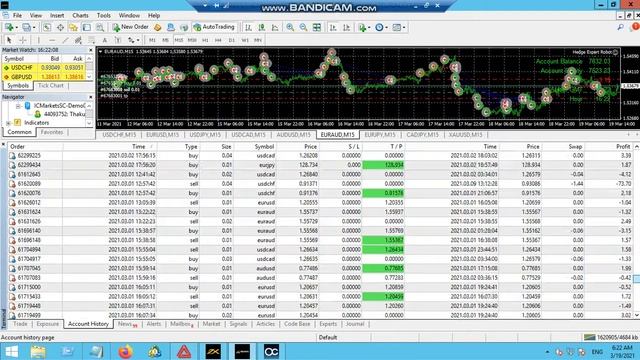The image size is (640, 360).
Task: Switch chart to H4 timeframe
Action: pyautogui.click(x=218, y=40)
